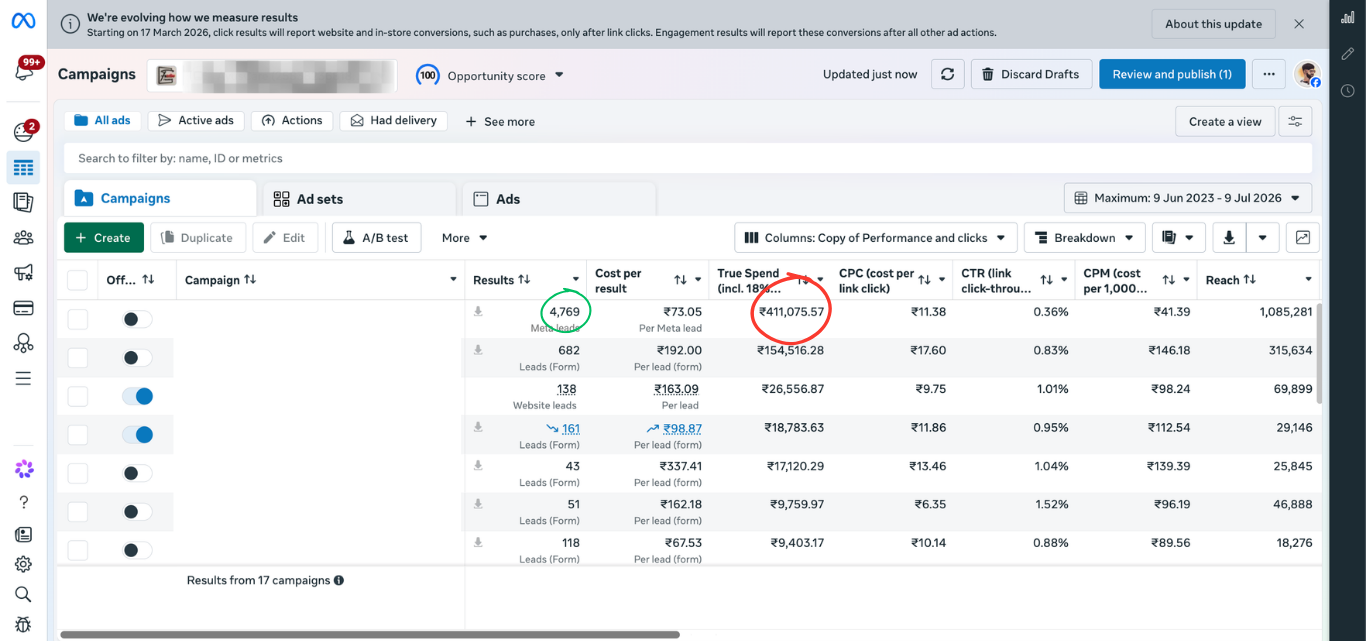
Task: Open the reports icon dropdown
Action: pos(1178,238)
